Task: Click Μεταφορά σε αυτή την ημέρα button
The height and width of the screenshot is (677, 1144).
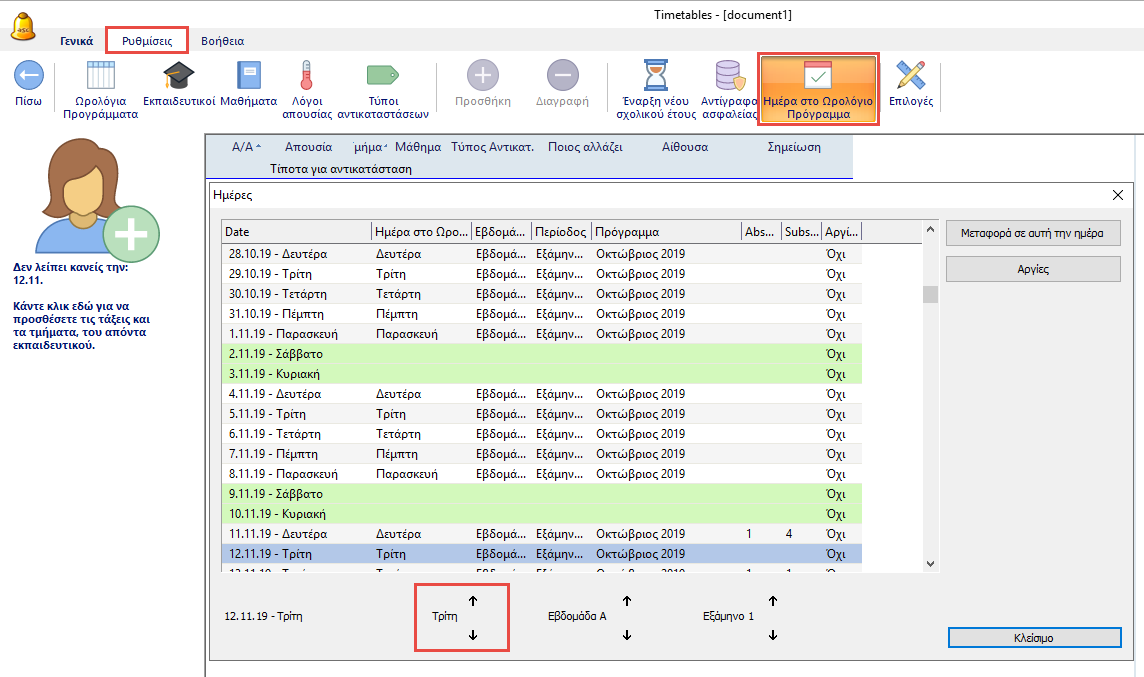Action: (1033, 233)
